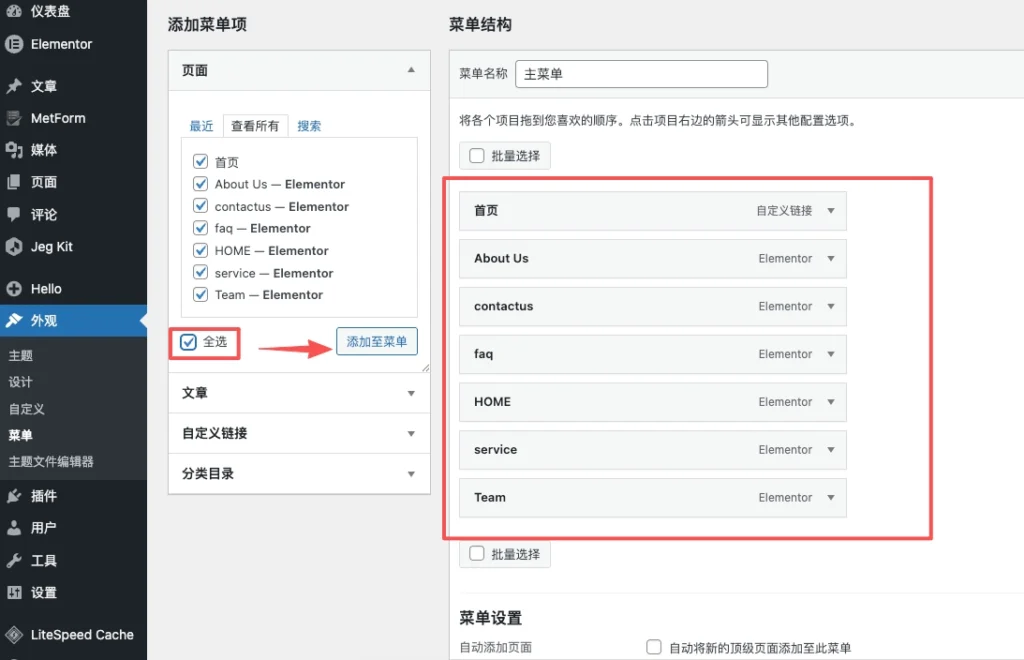Click the wrench icon for 工具
The width and height of the screenshot is (1024, 660).
14,560
